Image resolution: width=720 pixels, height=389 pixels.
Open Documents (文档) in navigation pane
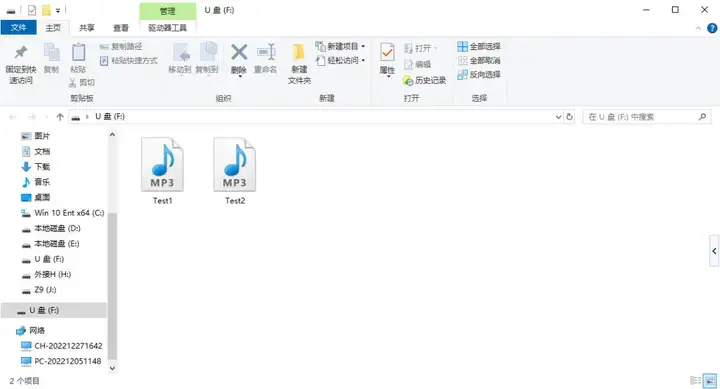click(x=36, y=151)
